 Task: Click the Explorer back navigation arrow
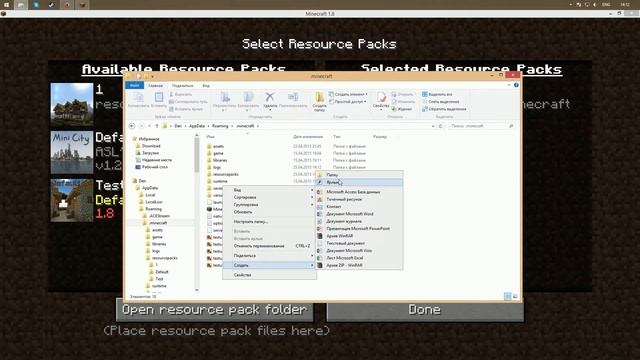pos(132,126)
